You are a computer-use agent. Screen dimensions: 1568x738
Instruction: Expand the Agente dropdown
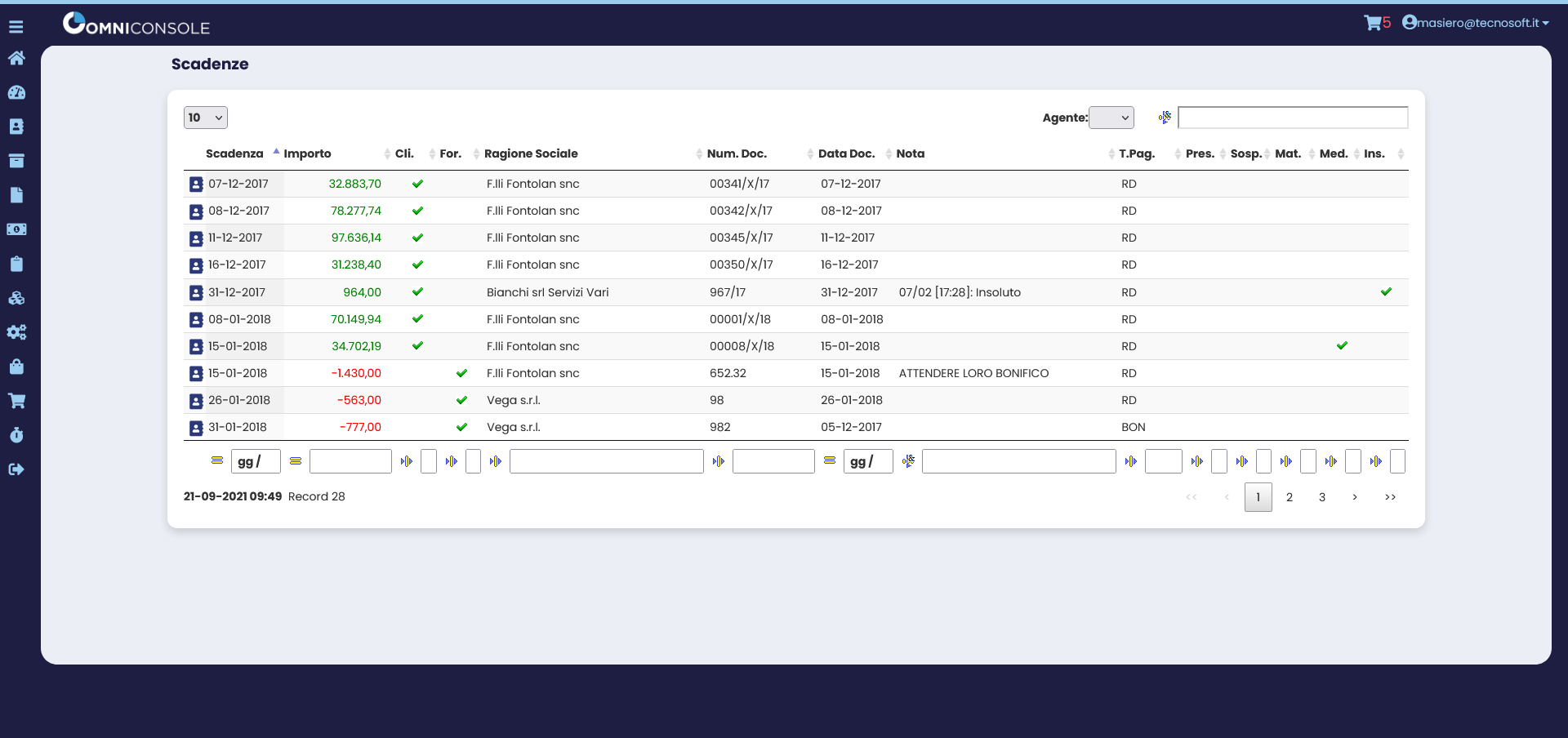pos(1111,118)
